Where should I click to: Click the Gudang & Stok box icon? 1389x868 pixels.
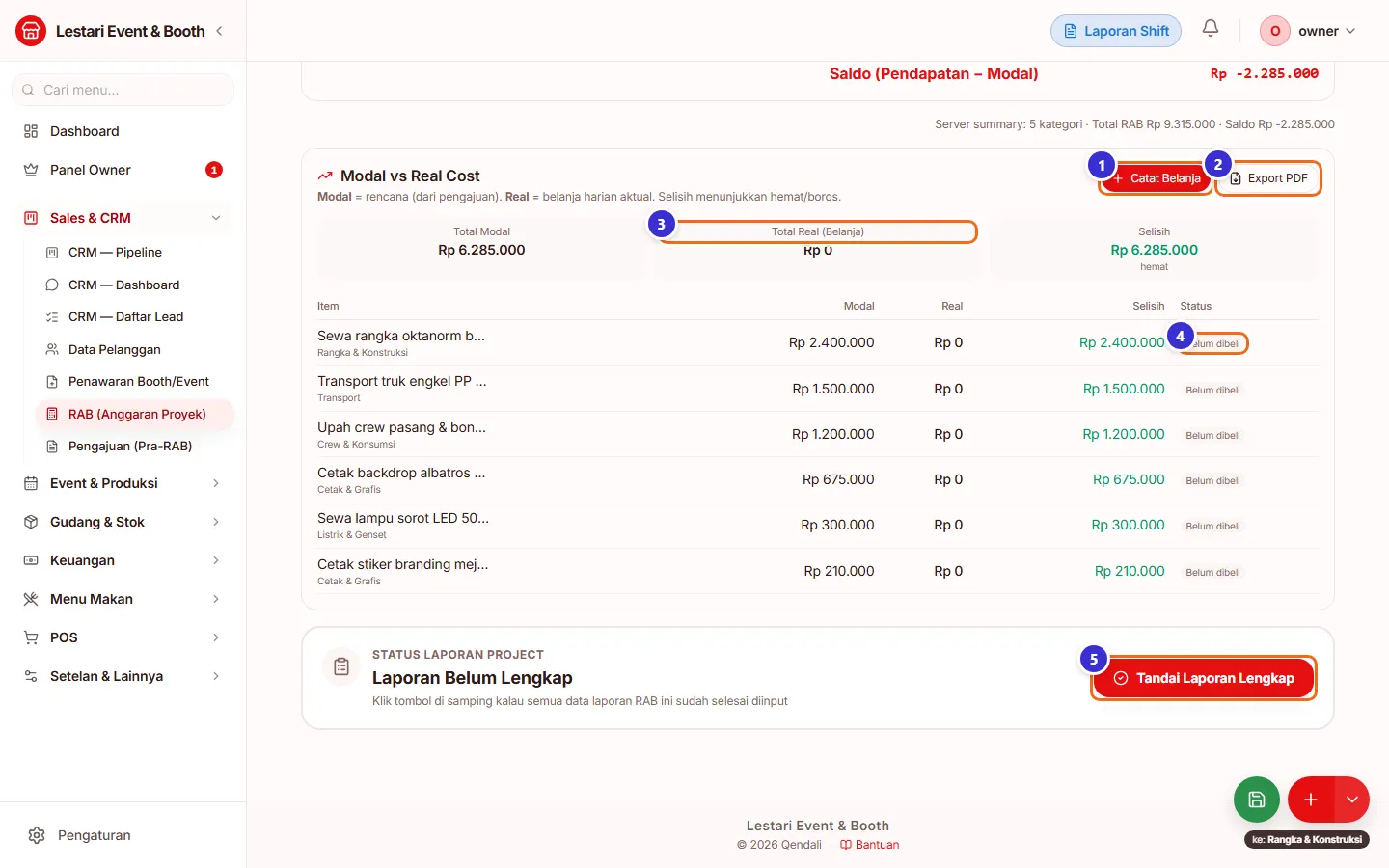(x=31, y=522)
